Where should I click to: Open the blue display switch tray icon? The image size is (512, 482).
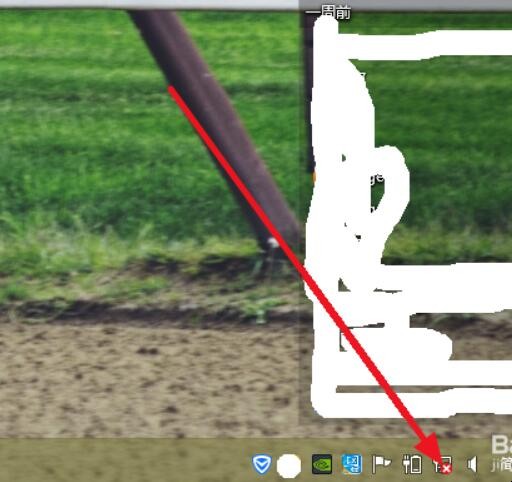352,464
